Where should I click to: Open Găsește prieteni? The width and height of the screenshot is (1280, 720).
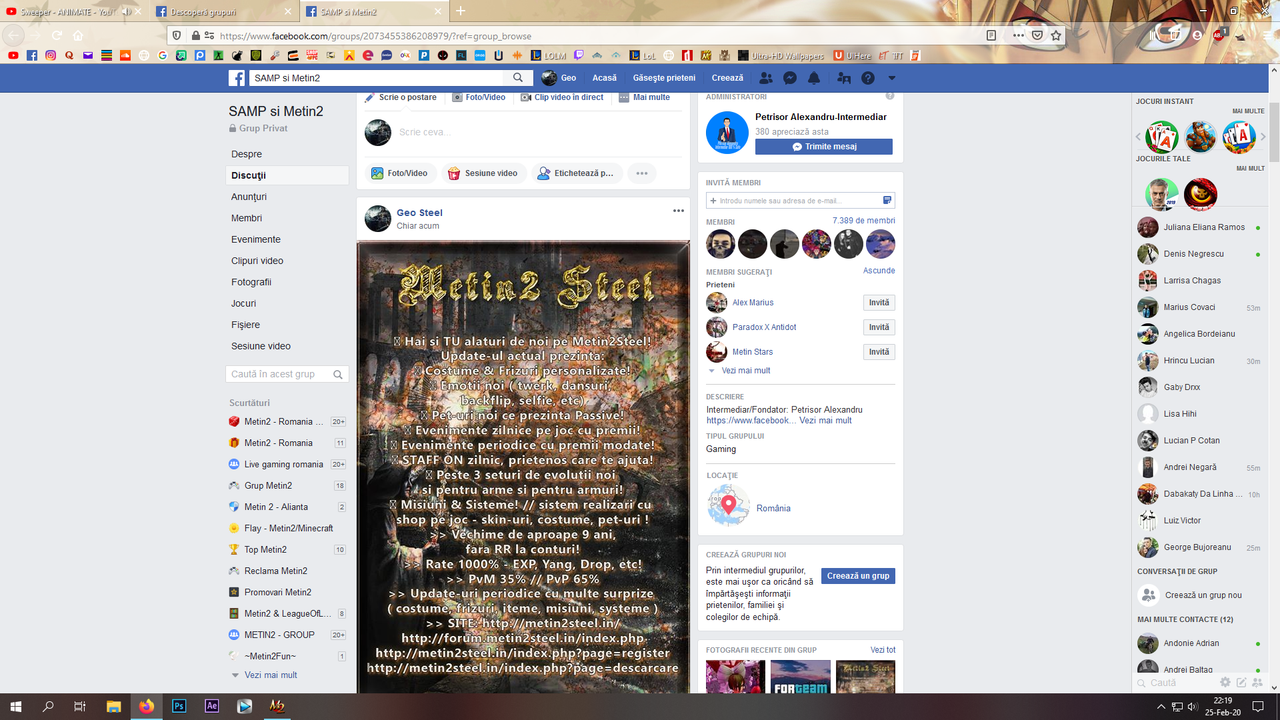664,78
